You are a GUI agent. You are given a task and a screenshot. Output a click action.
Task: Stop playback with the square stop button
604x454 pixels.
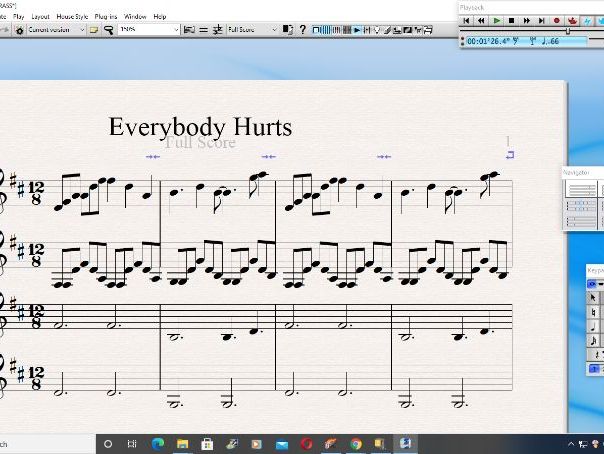pos(512,21)
